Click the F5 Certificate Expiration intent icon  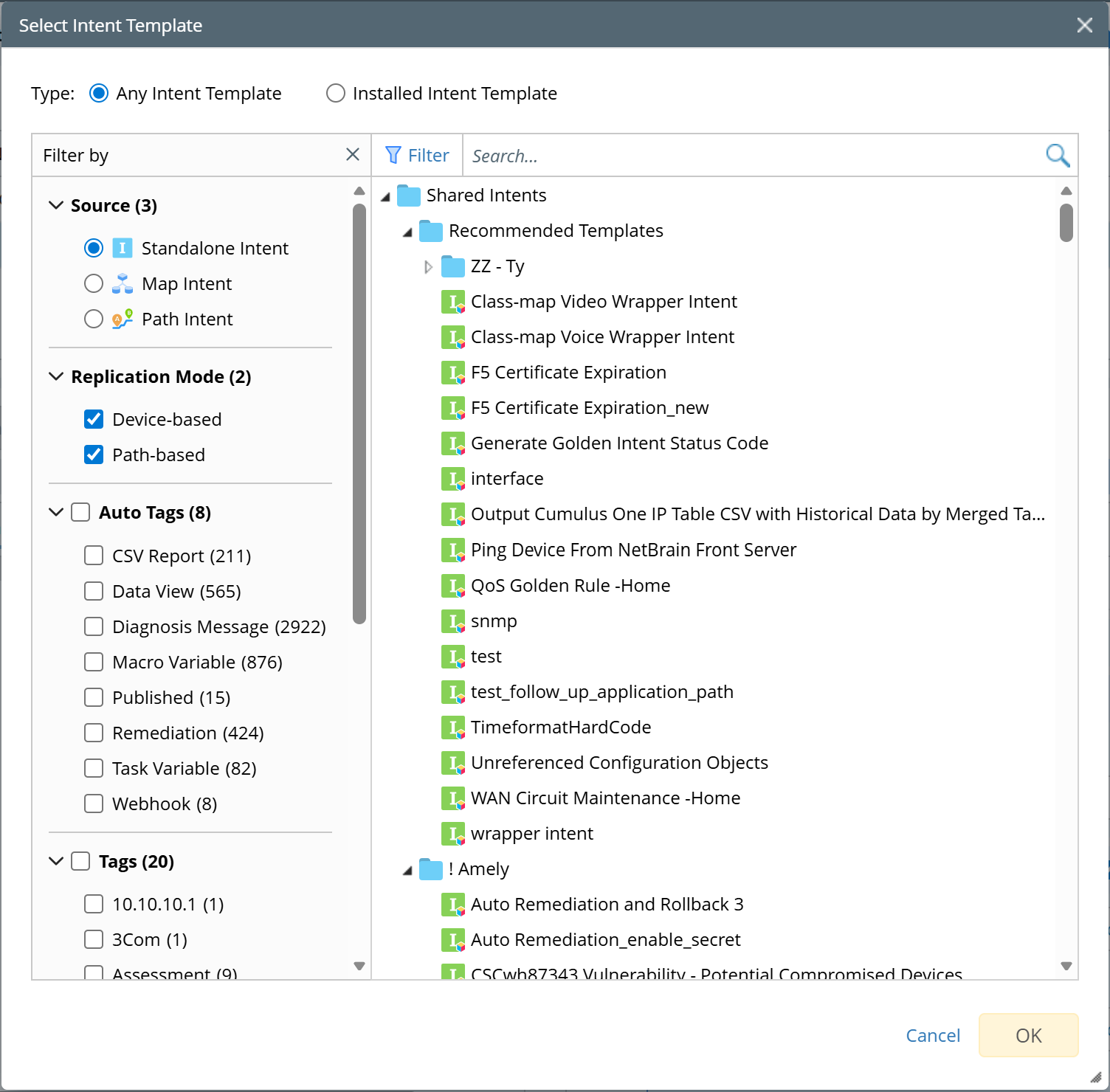click(452, 373)
